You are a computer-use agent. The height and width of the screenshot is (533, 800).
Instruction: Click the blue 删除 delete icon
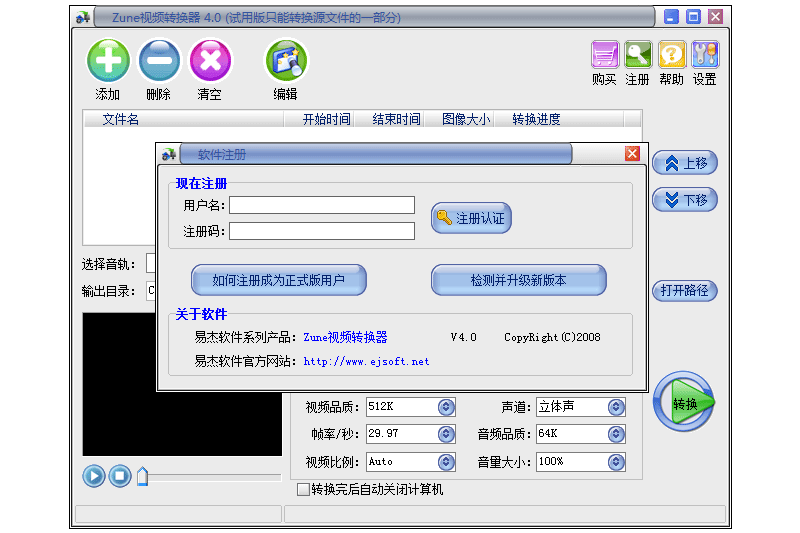(159, 61)
